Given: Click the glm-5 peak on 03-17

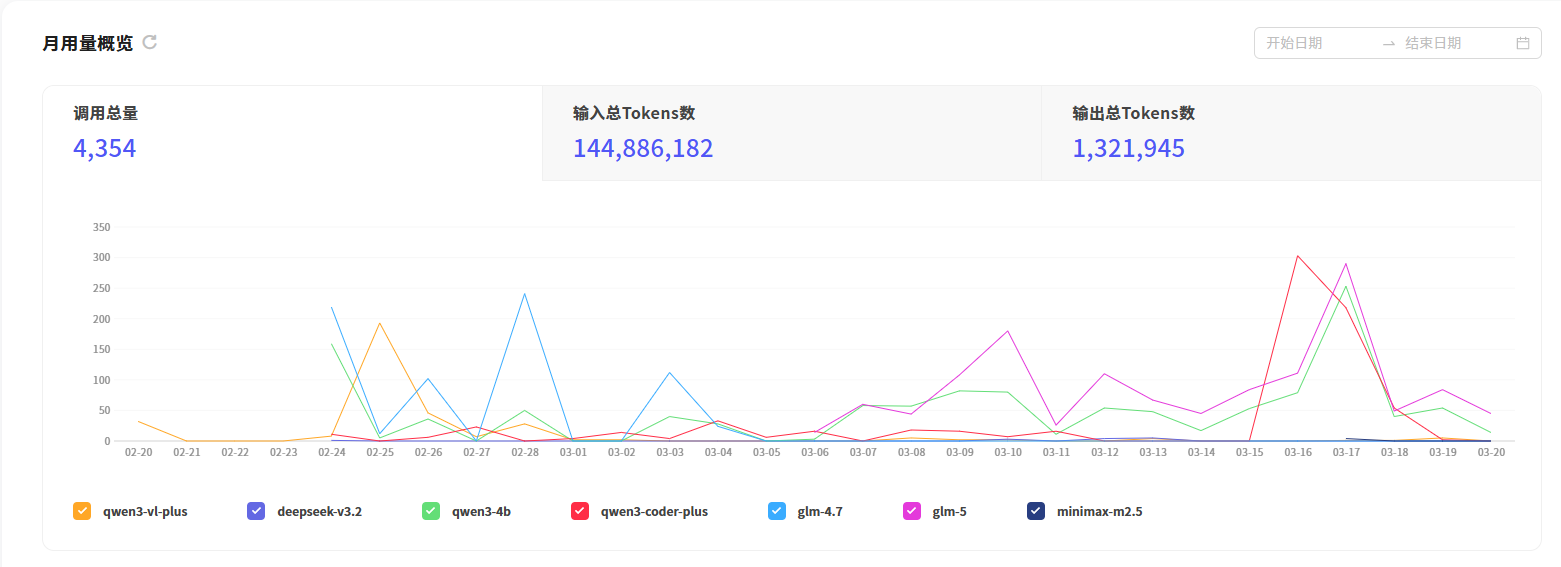Looking at the screenshot, I should coord(1346,264).
